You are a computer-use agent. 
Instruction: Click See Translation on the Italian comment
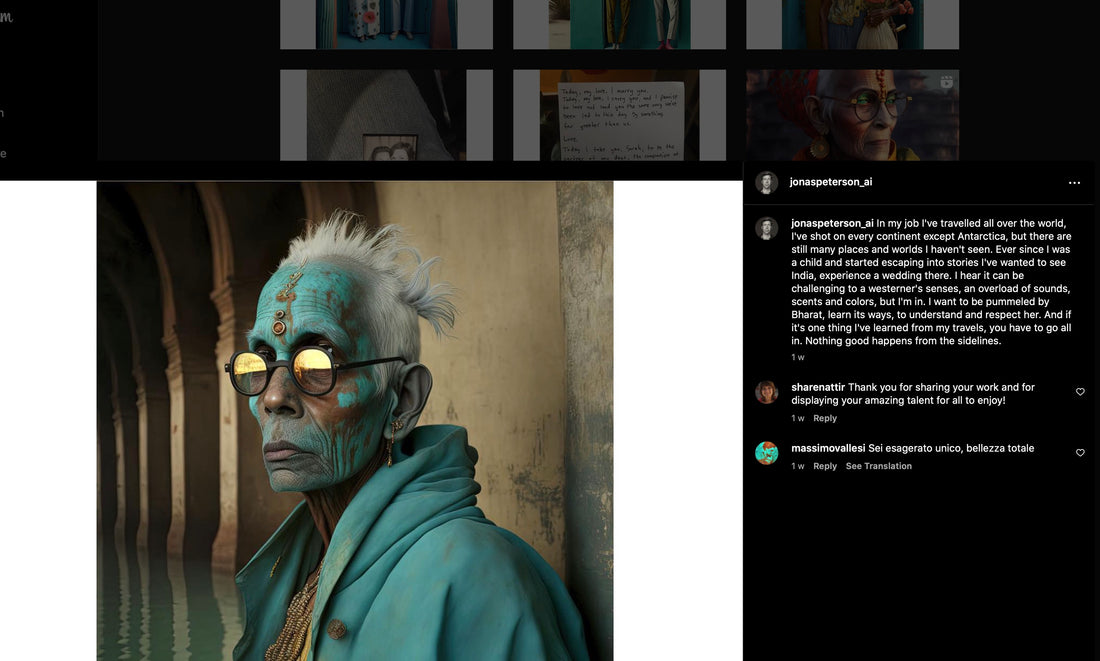pyautogui.click(x=878, y=466)
